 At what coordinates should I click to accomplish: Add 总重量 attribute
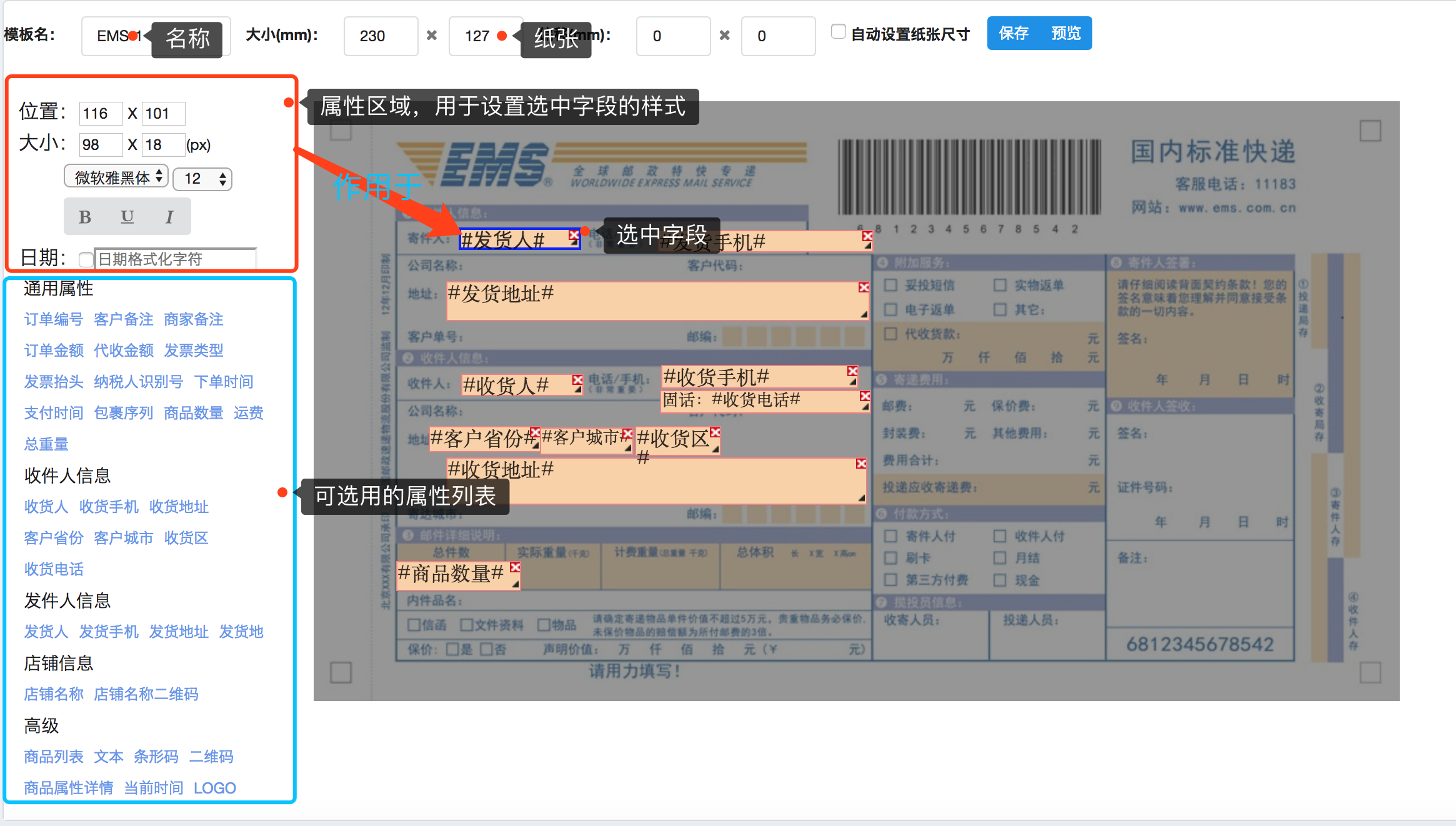(x=46, y=444)
